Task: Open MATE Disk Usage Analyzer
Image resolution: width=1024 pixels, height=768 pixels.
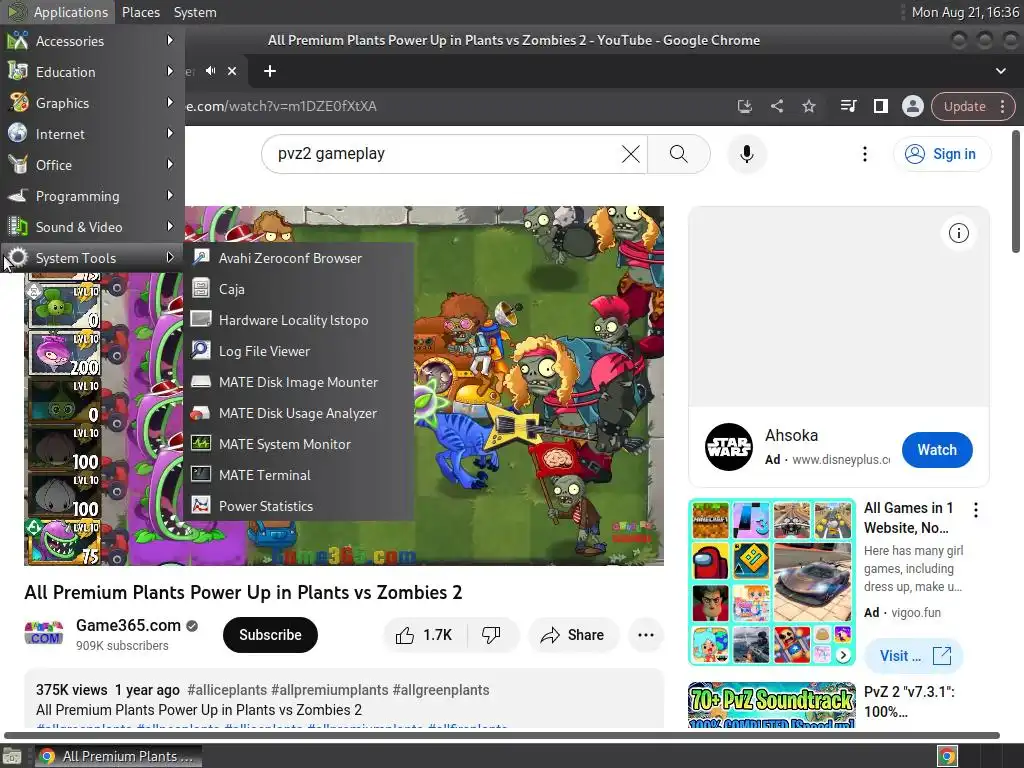Action: pyautogui.click(x=298, y=413)
